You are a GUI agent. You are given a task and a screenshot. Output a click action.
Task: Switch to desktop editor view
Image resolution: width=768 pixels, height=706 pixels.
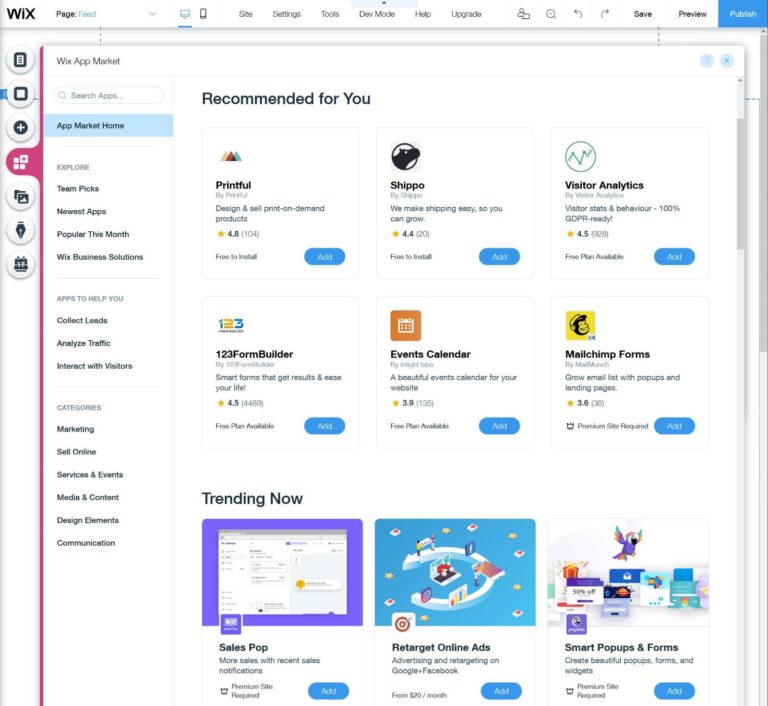[185, 14]
